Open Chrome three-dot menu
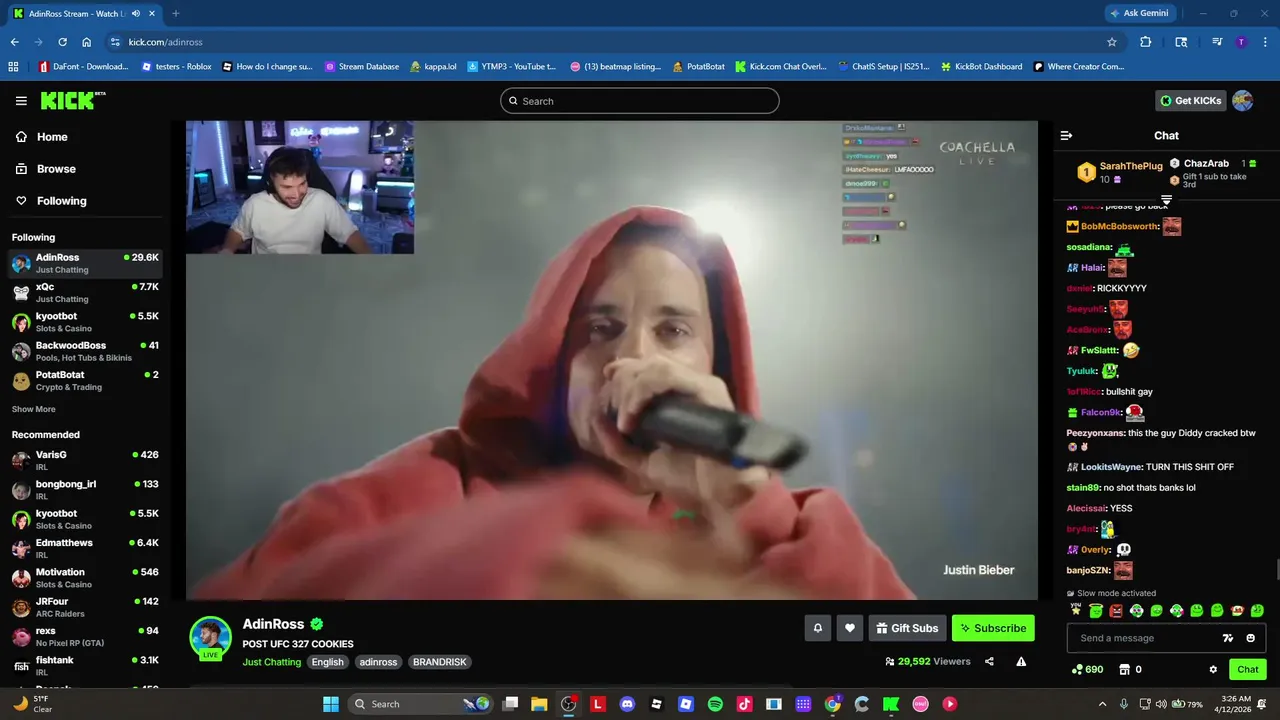This screenshot has height=720, width=1280. click(x=1265, y=42)
